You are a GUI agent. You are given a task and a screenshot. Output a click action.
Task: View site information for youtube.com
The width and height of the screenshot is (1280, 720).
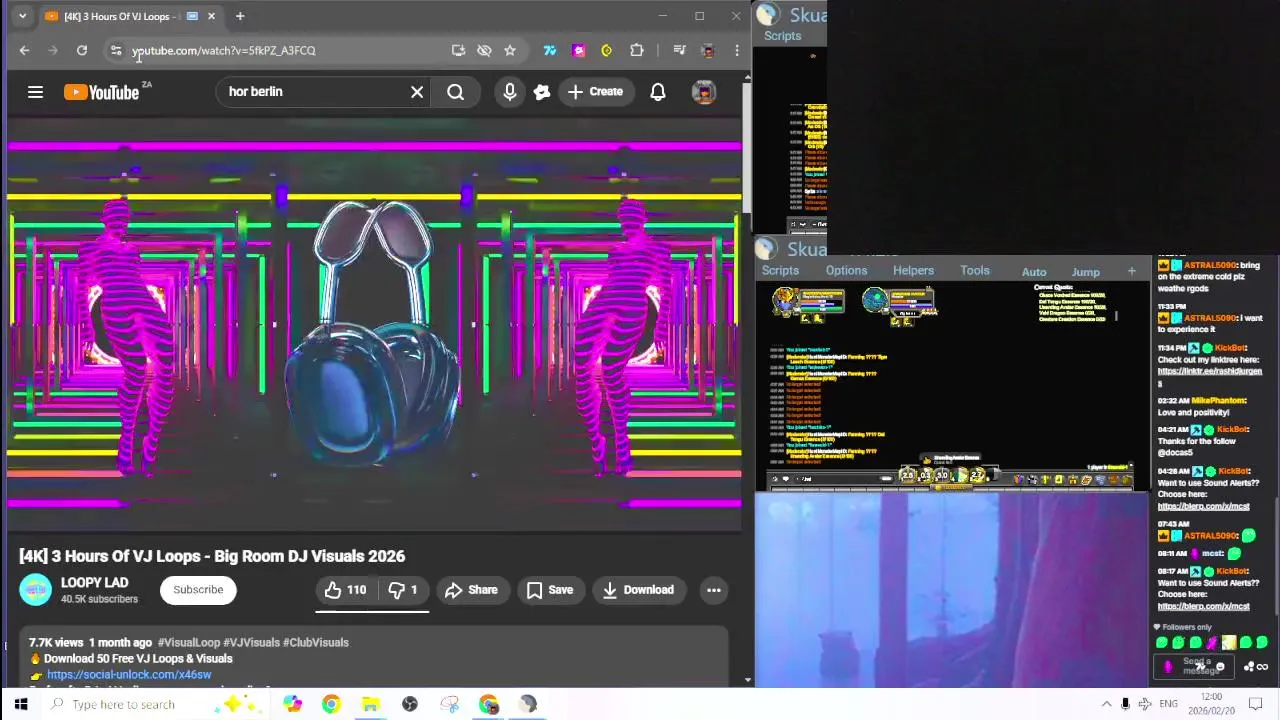tap(116, 50)
